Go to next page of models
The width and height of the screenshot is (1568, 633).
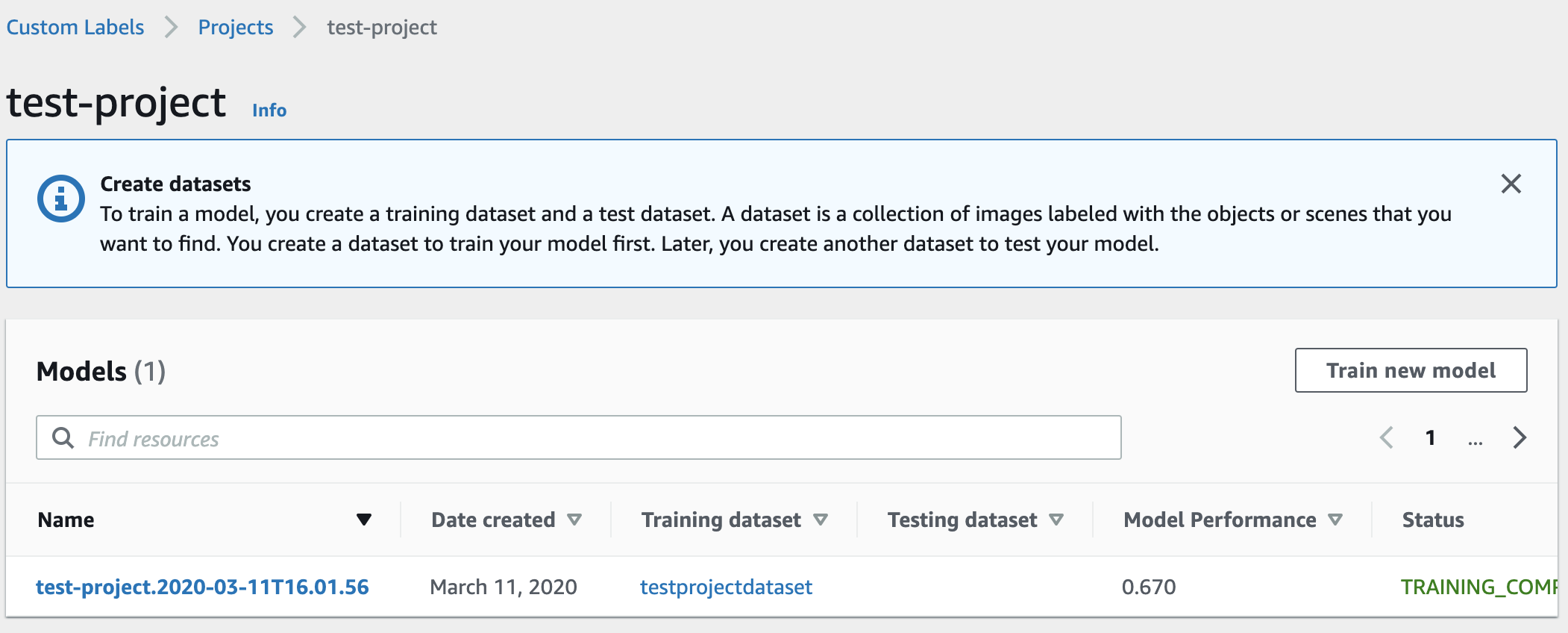[x=1520, y=437]
